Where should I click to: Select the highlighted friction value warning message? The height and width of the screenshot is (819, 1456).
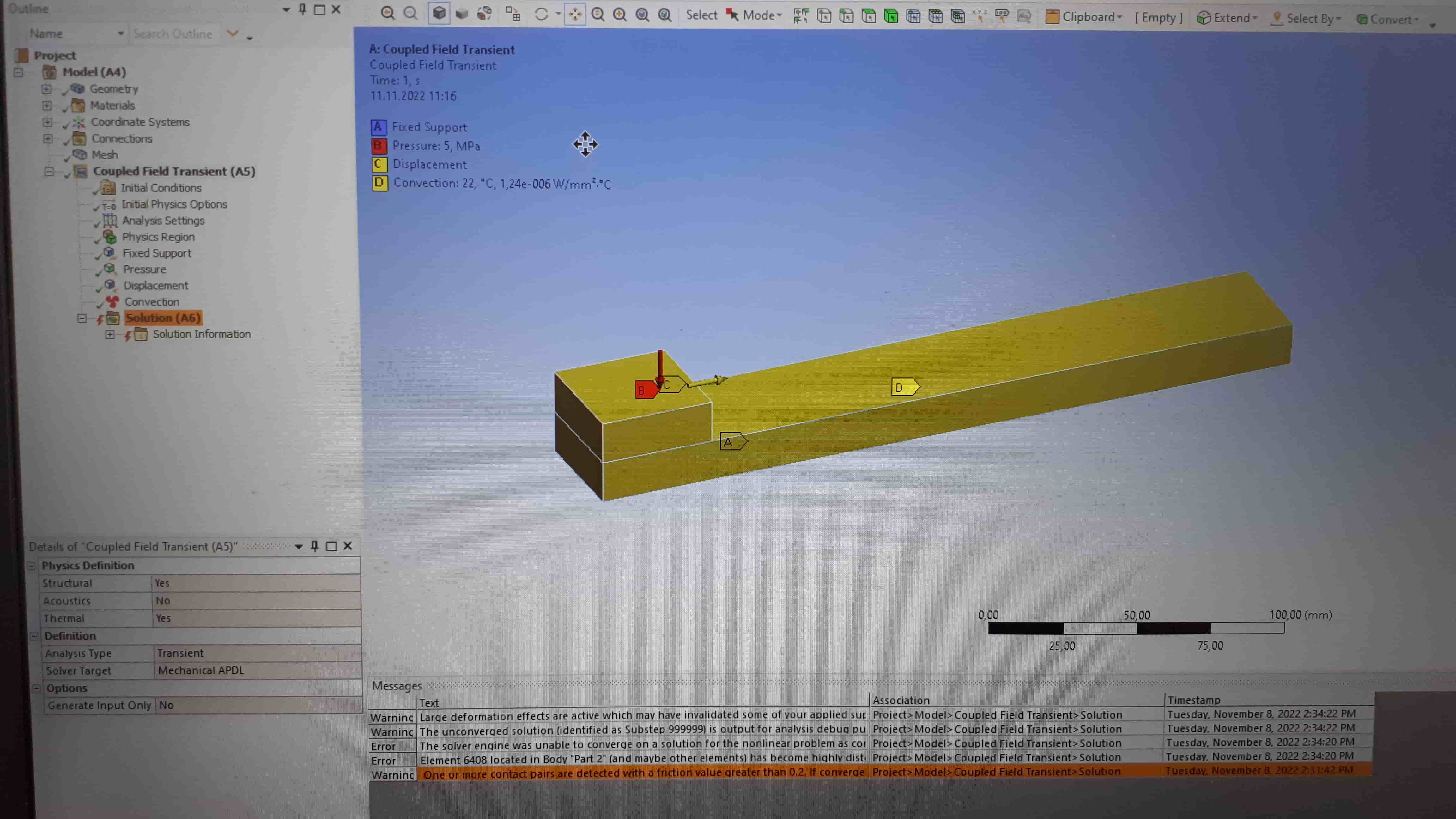[643, 773]
